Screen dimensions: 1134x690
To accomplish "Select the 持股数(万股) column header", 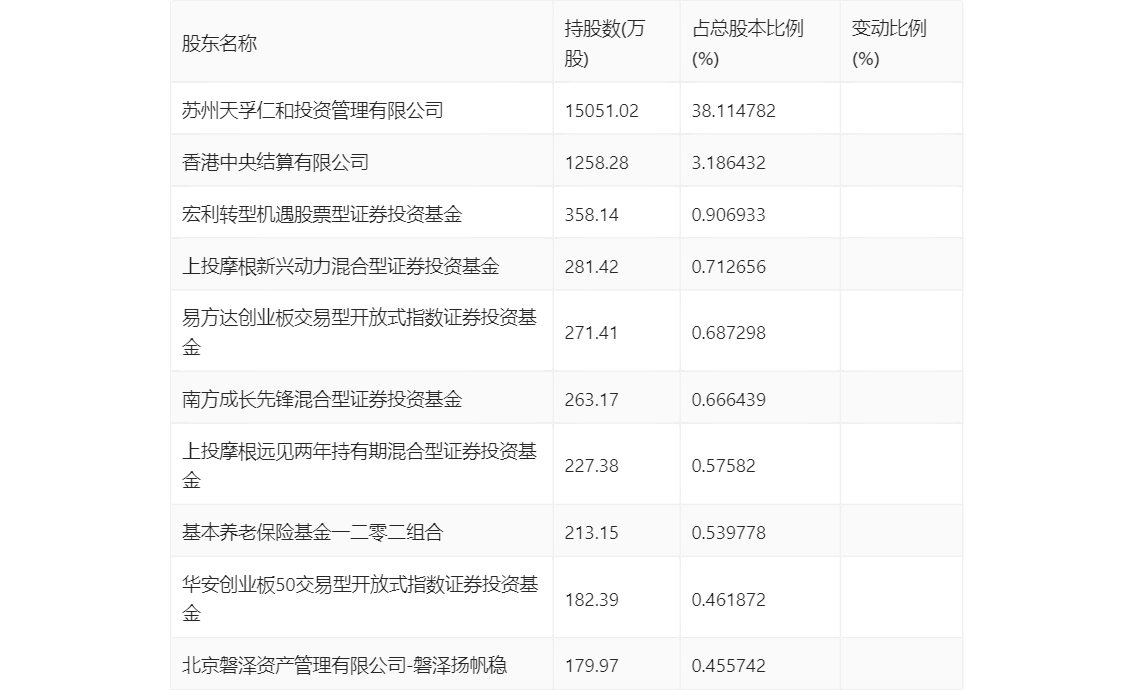I will click(x=605, y=43).
